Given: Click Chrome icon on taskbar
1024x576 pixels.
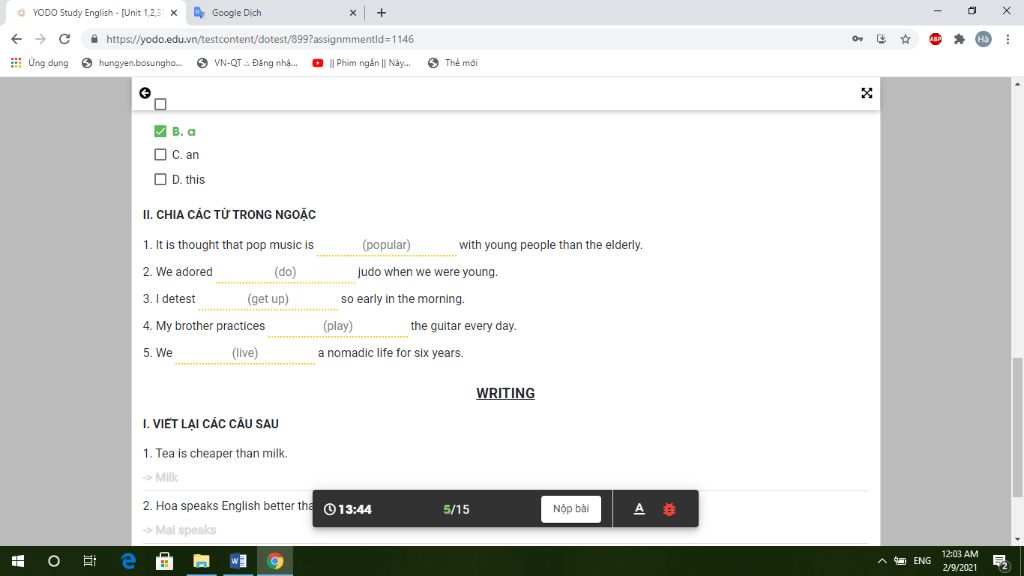Looking at the screenshot, I should (x=275, y=561).
